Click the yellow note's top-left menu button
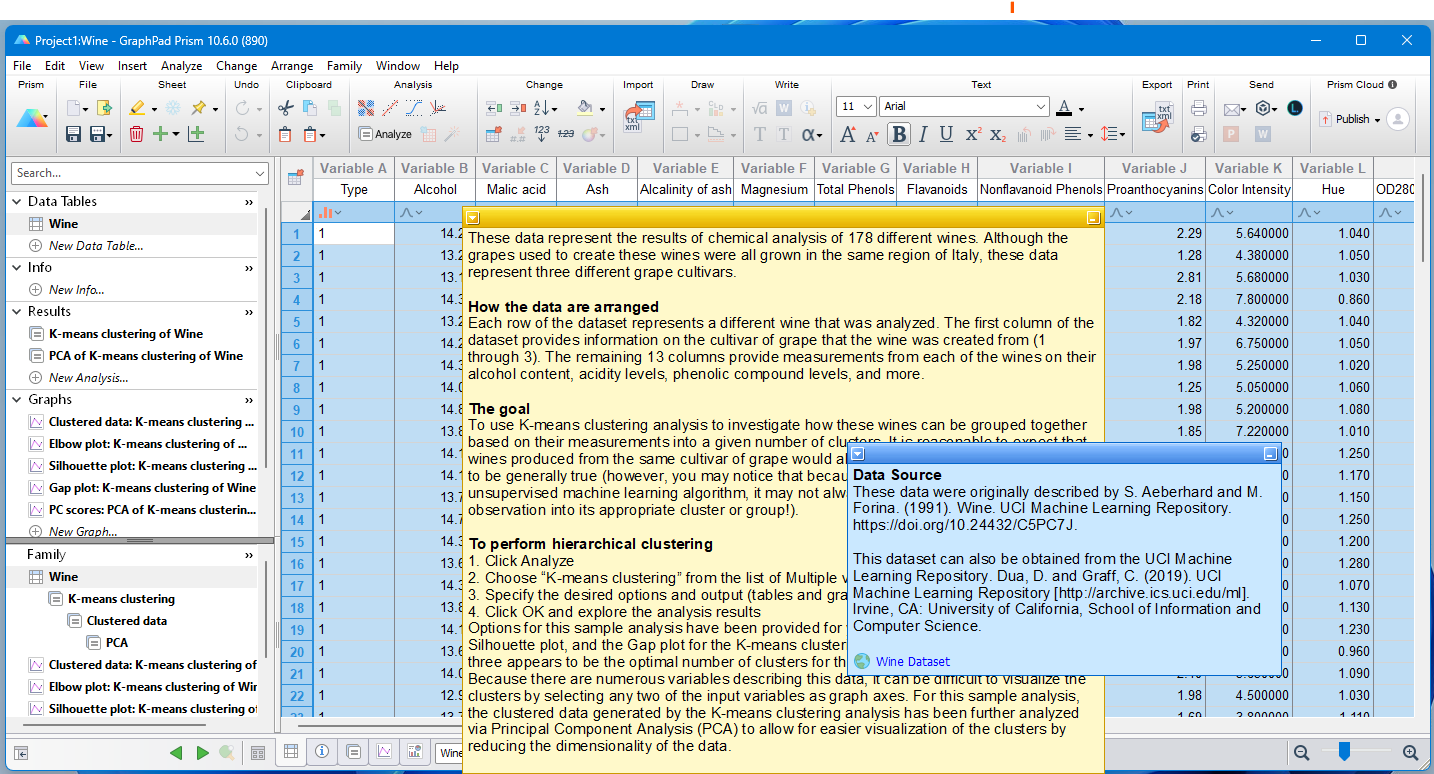Image resolution: width=1434 pixels, height=774 pixels. [x=473, y=217]
